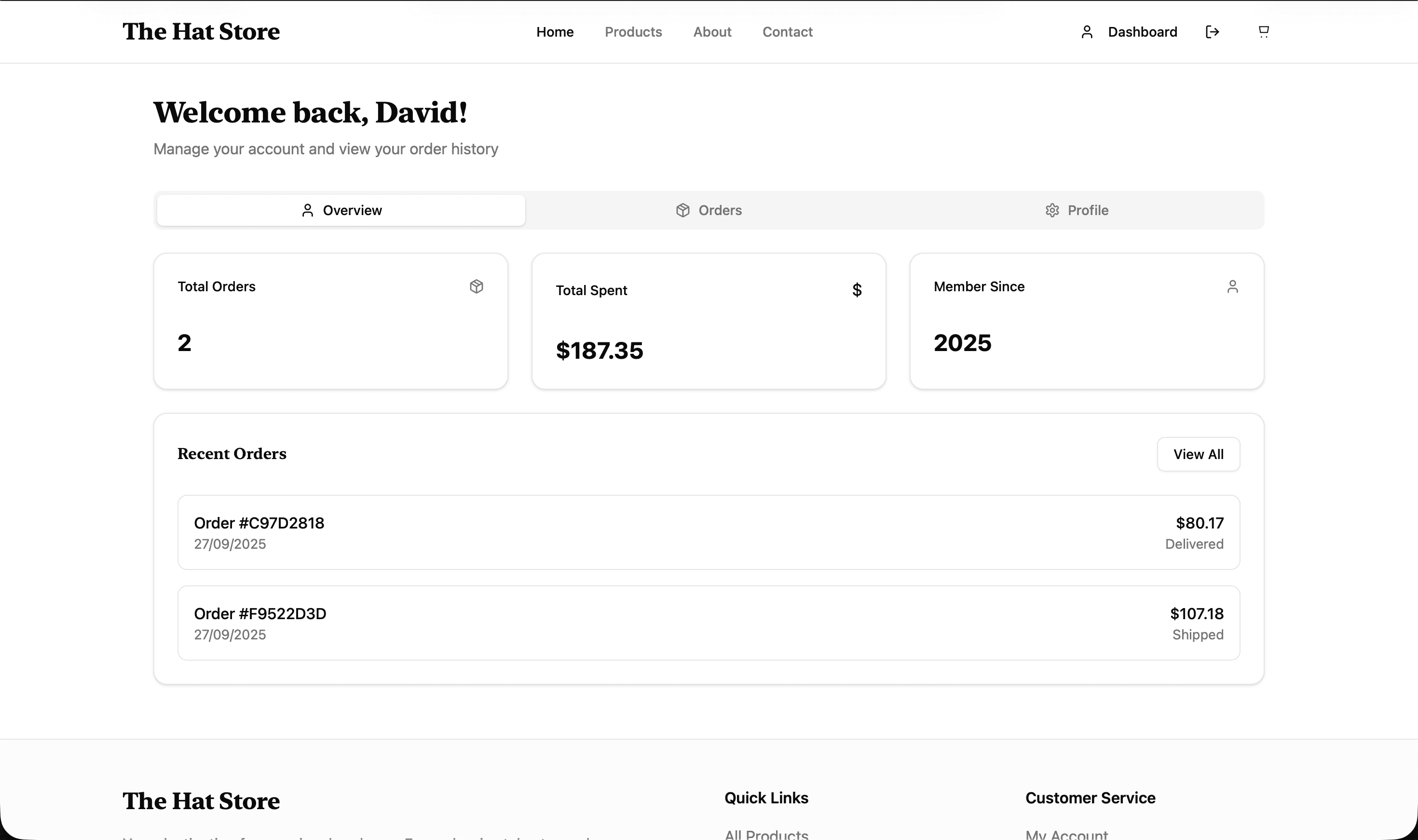Switch to the Overview tab
The image size is (1418, 840).
tap(341, 211)
